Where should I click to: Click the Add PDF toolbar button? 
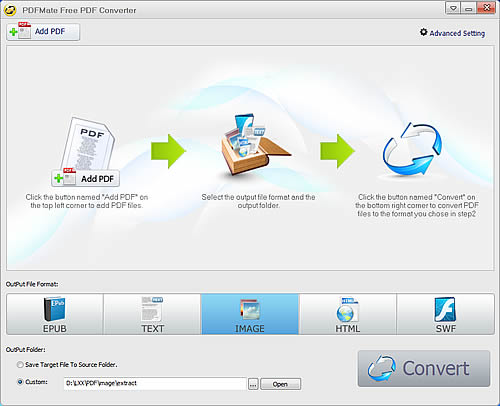click(43, 32)
